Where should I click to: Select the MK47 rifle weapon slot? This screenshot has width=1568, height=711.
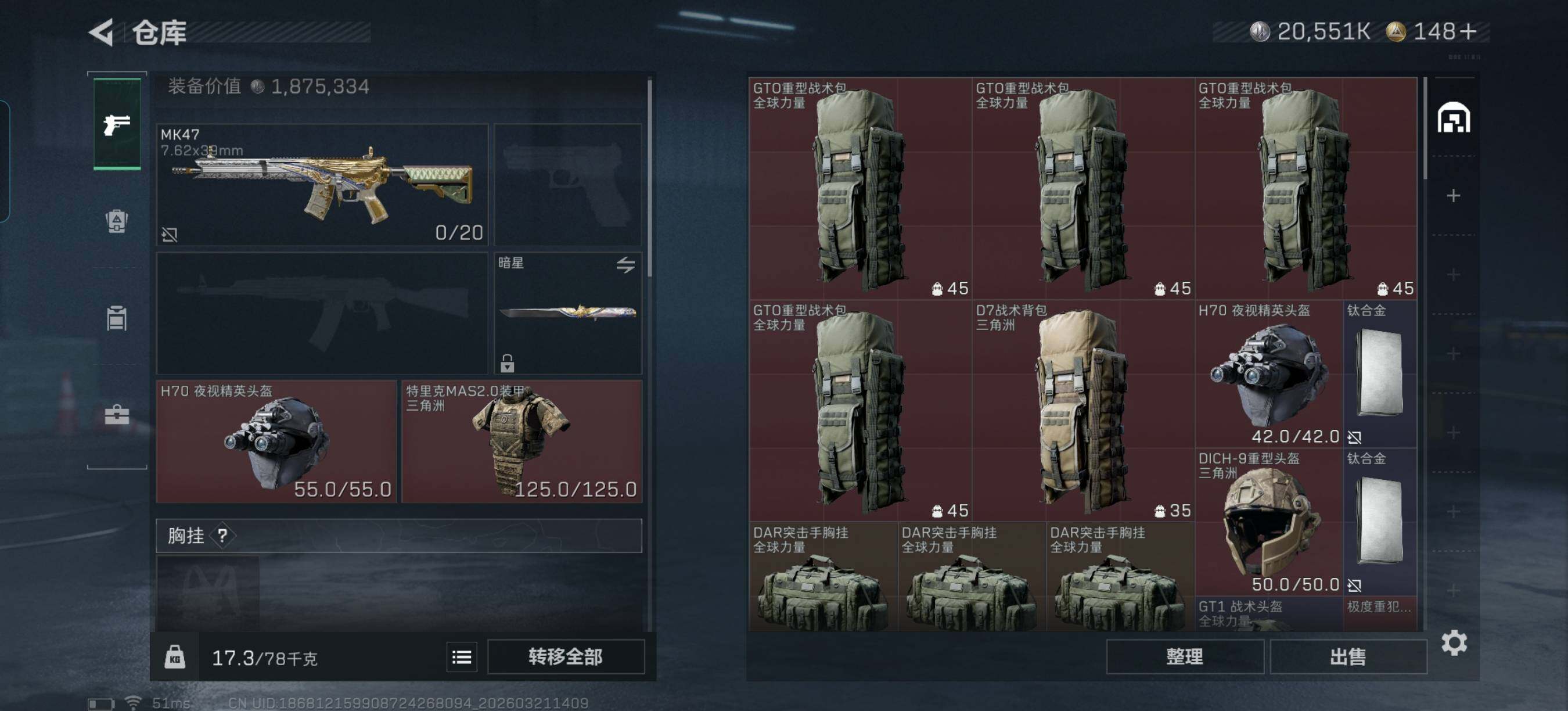point(322,185)
